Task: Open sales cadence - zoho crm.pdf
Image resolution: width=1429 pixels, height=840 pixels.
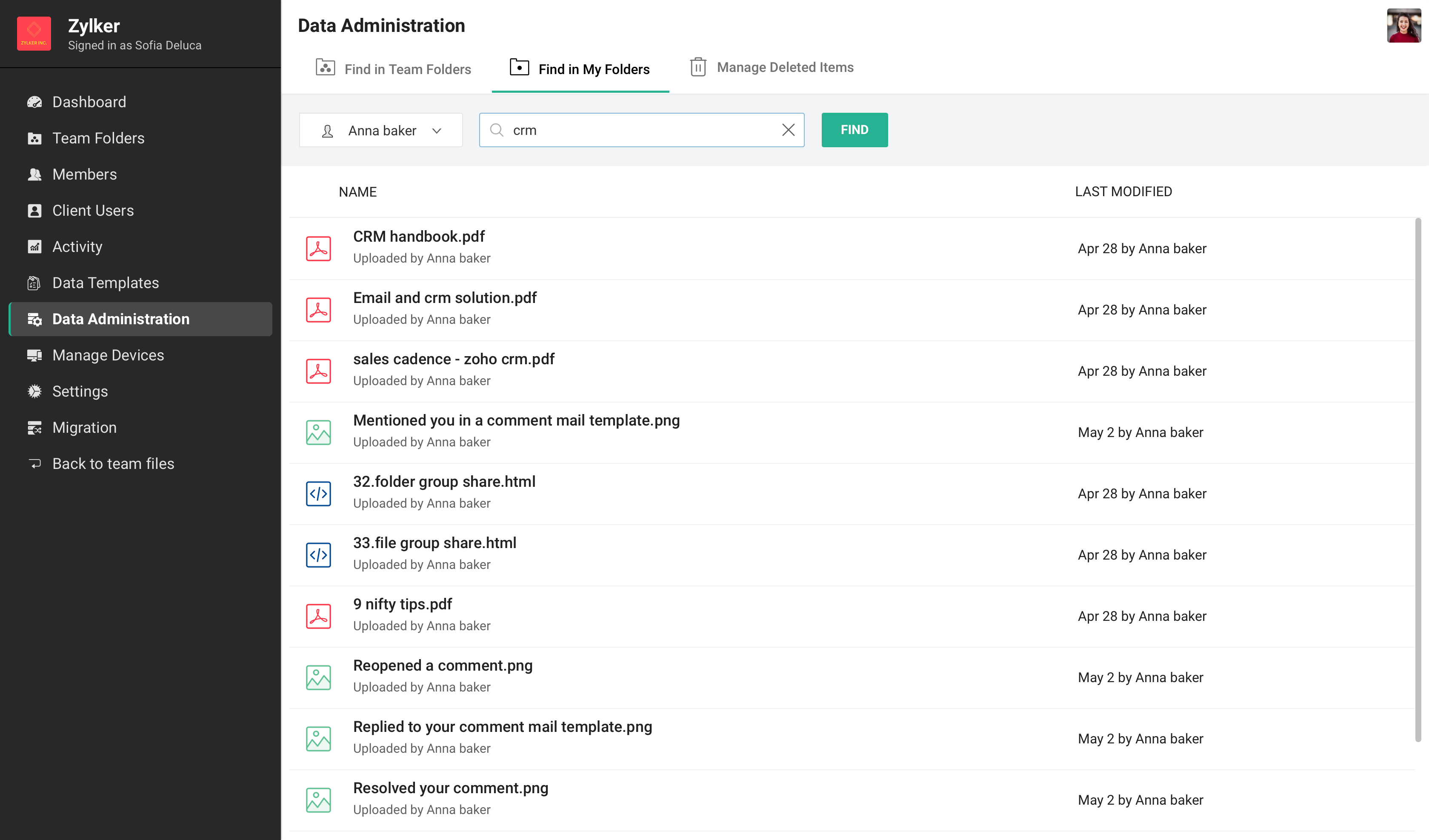Action: (x=453, y=359)
